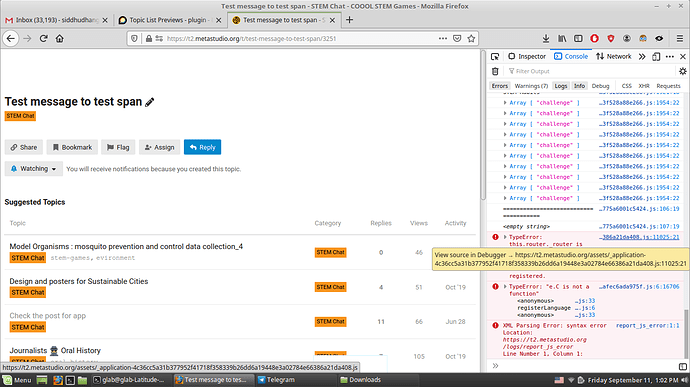Toggle the Requests console filter
The image size is (690, 387).
(x=668, y=86)
